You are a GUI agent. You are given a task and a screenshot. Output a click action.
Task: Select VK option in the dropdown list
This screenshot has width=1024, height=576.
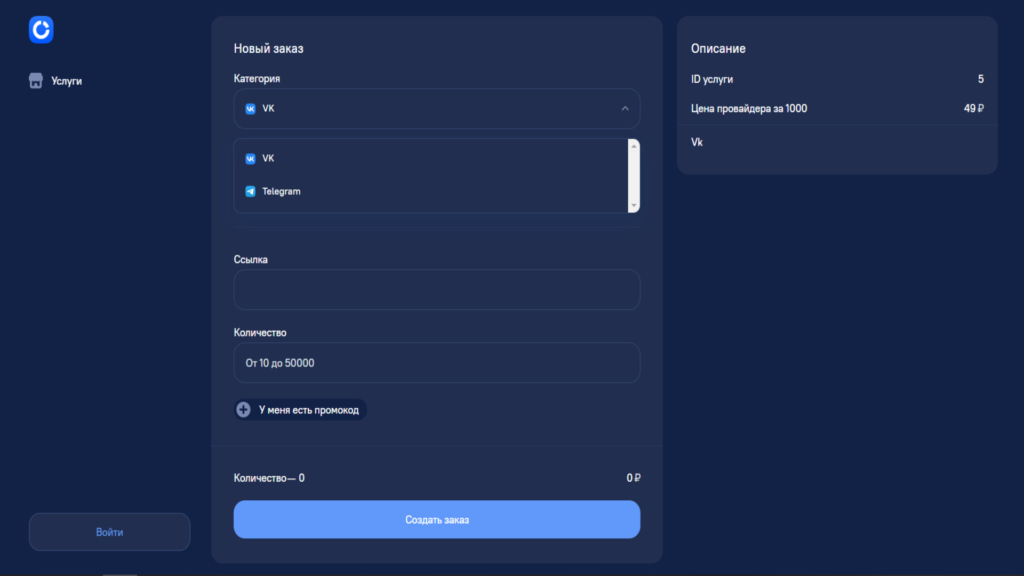click(431, 158)
